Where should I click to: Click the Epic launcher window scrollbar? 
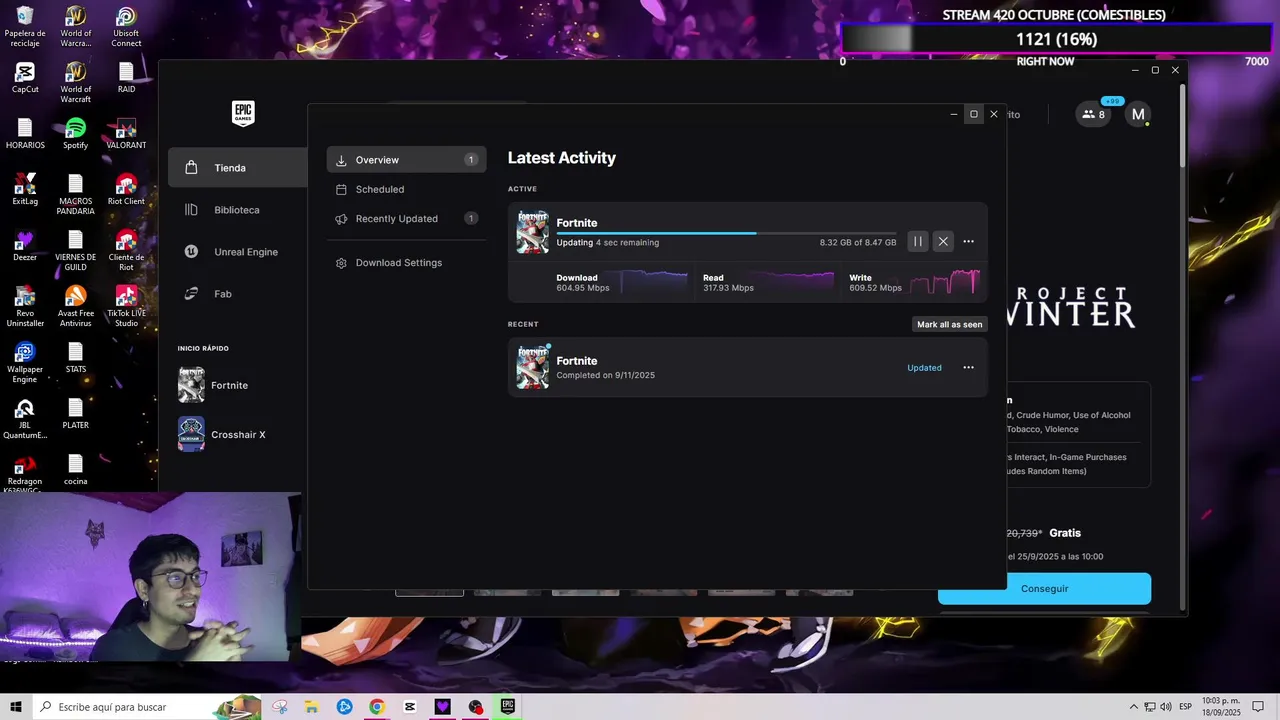coord(1183,126)
